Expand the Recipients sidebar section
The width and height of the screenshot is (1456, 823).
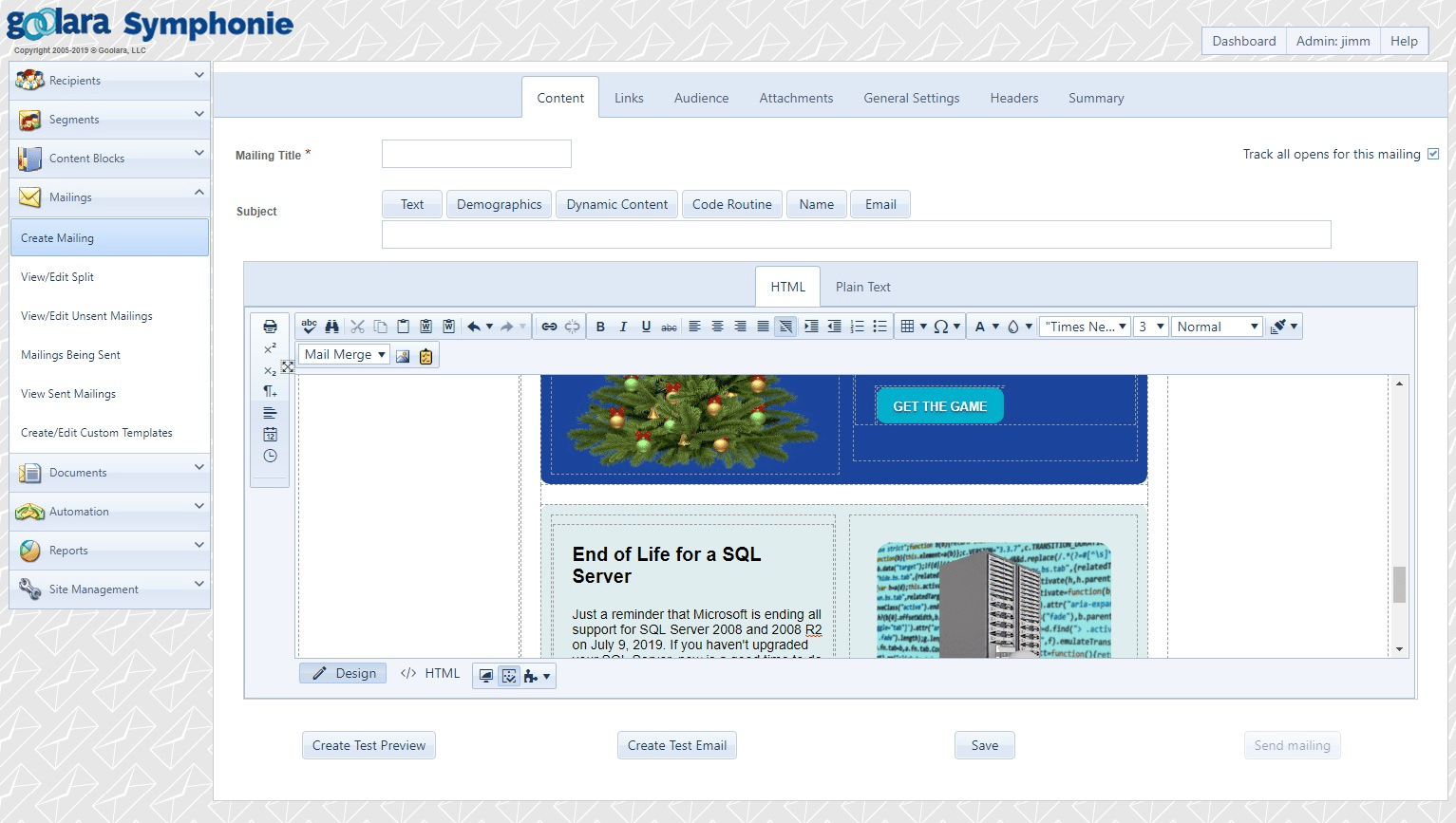coord(109,81)
